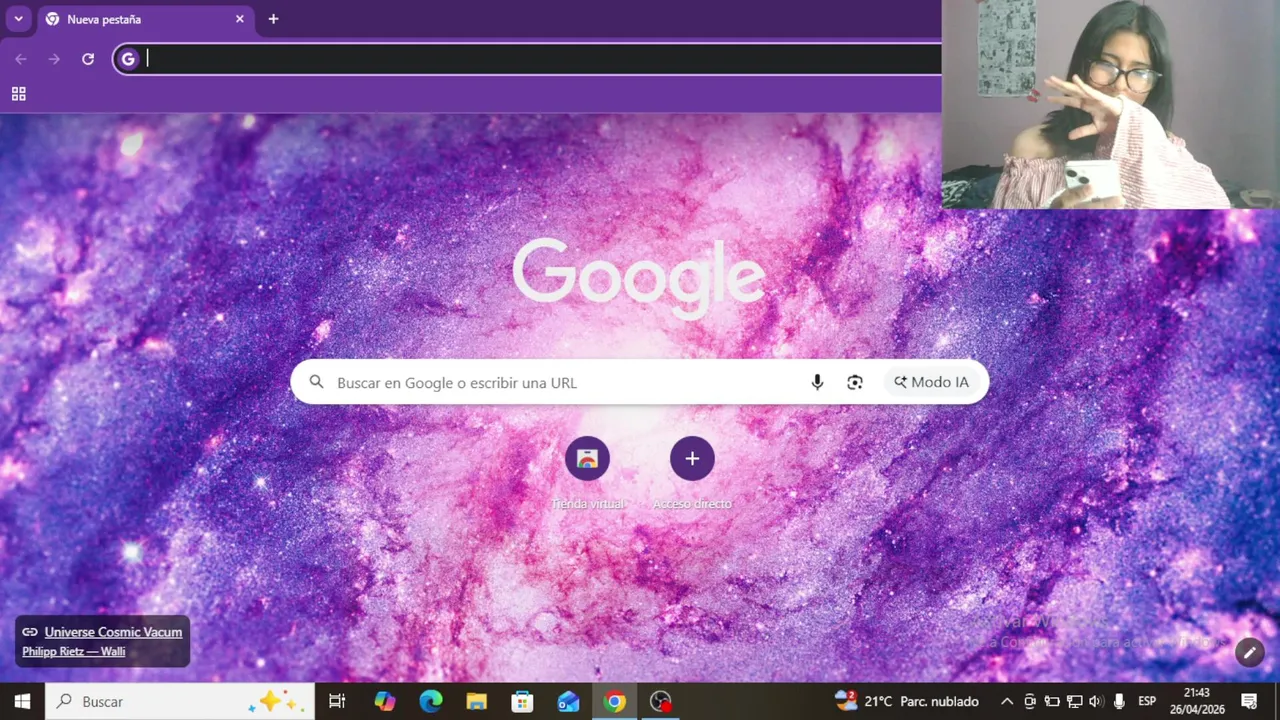Screen dimensions: 1280x720
Task: Close the Nueva pestaña tab
Action: pyautogui.click(x=240, y=19)
